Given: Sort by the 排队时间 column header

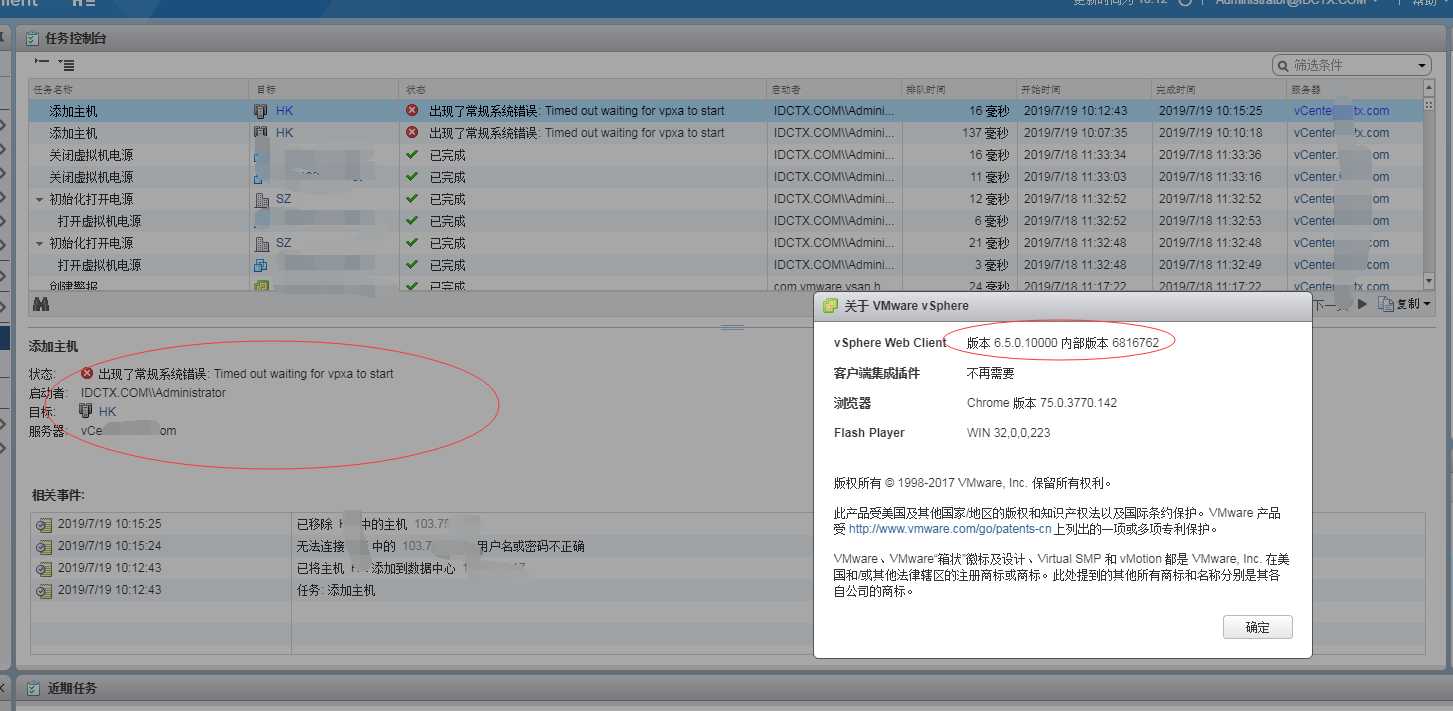Looking at the screenshot, I should click(958, 89).
